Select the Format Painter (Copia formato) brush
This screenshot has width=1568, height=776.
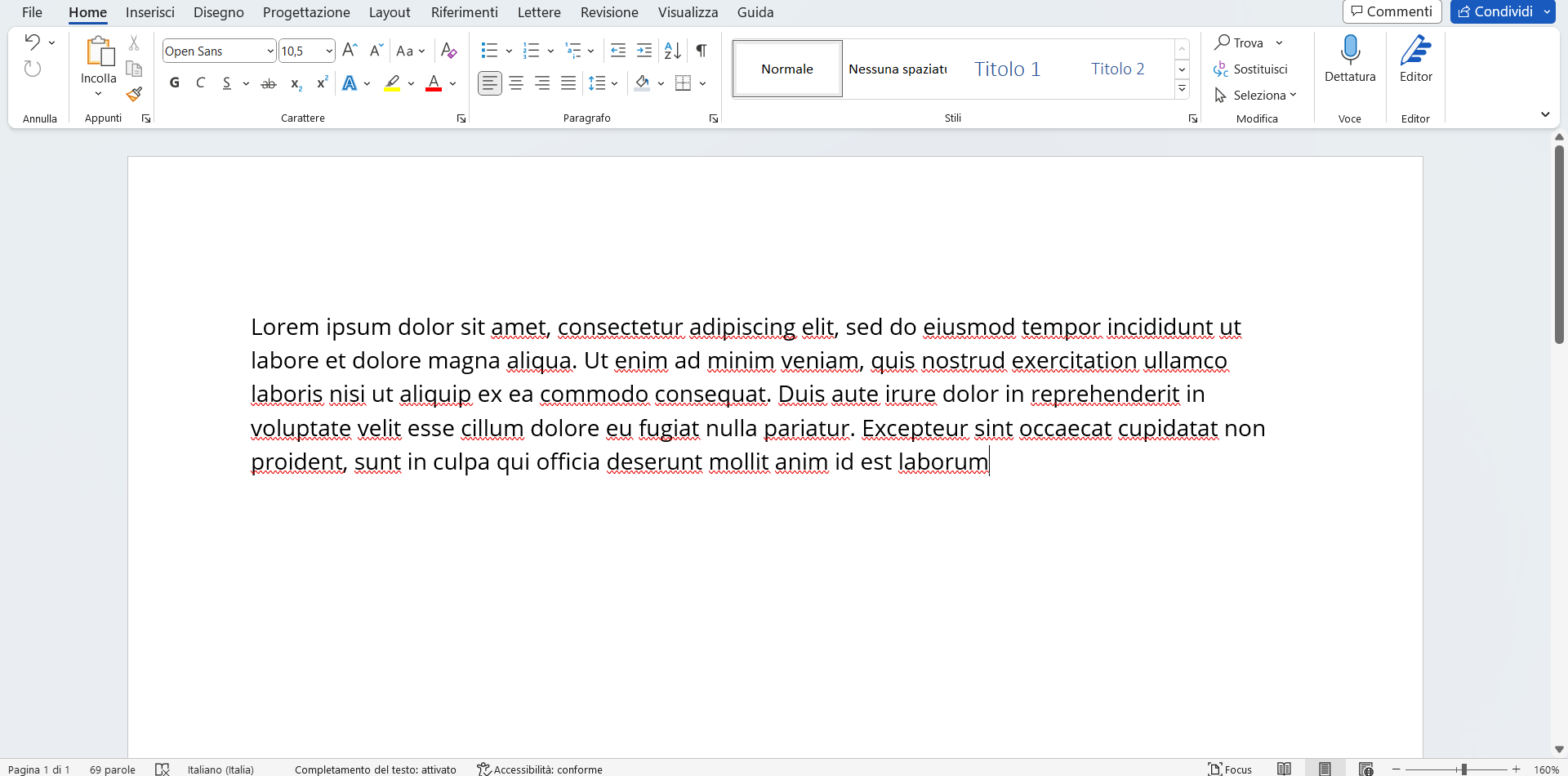coord(134,95)
